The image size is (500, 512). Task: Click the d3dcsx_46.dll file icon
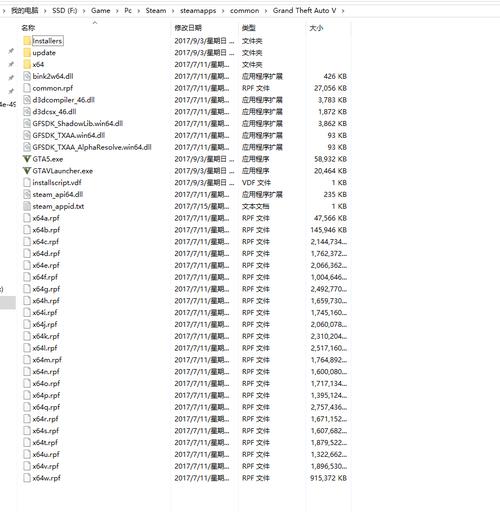coord(27,112)
